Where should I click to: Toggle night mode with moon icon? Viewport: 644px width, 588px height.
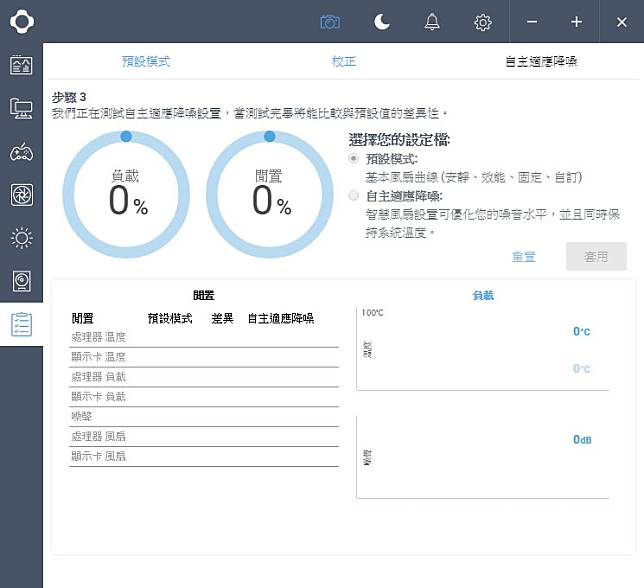[x=382, y=21]
